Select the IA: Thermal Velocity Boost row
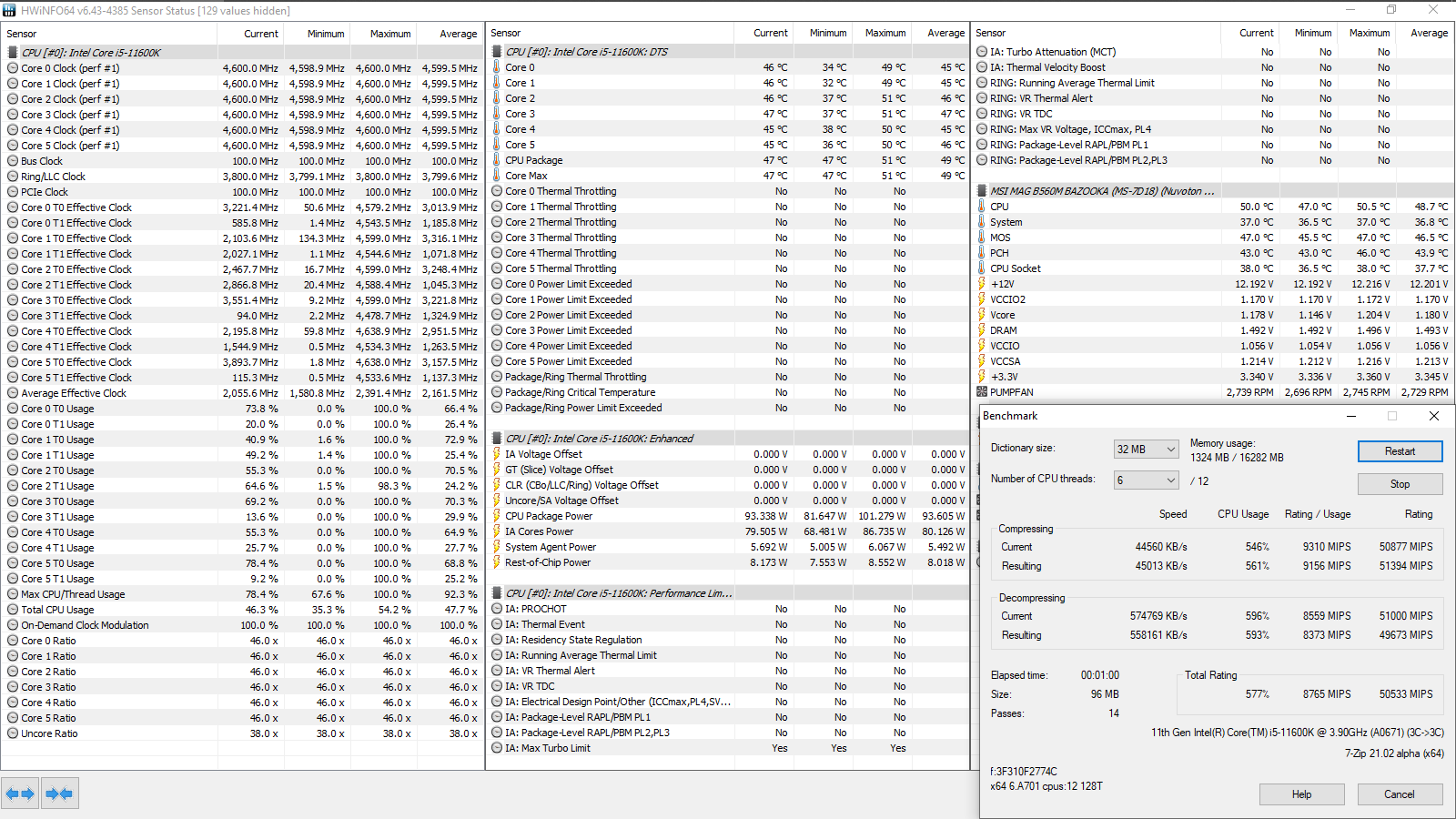1456x819 pixels. pos(1213,67)
